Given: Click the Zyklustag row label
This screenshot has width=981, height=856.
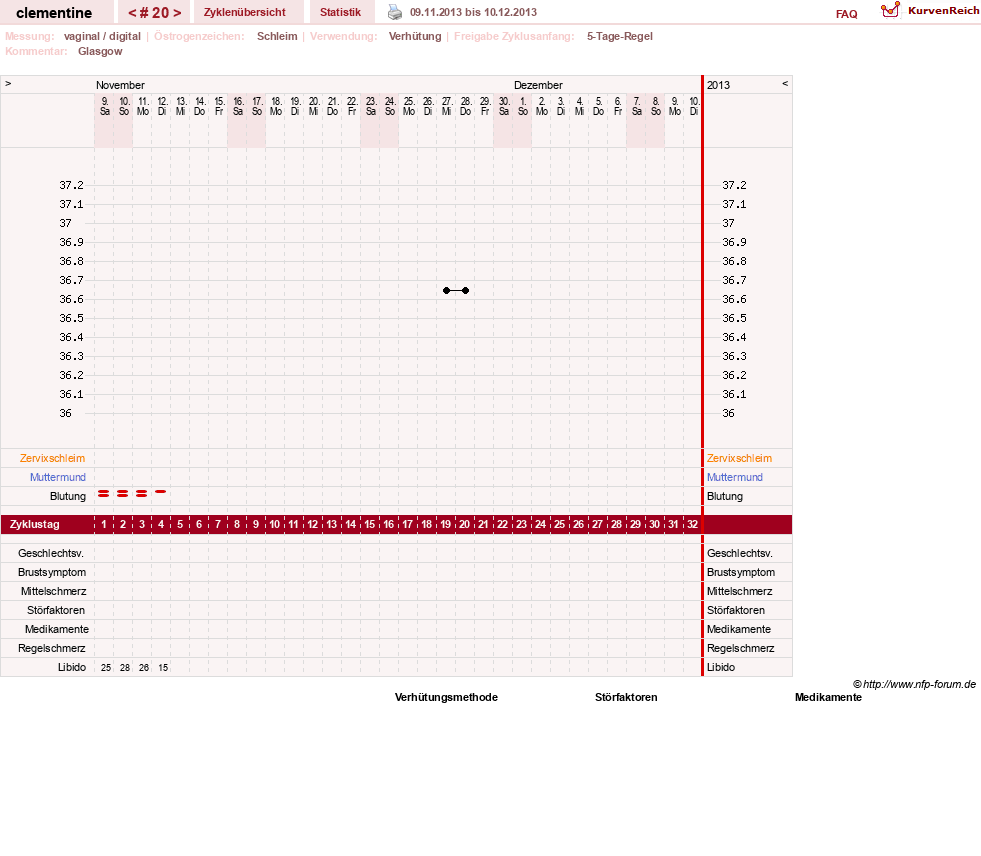Looking at the screenshot, I should coord(34,524).
